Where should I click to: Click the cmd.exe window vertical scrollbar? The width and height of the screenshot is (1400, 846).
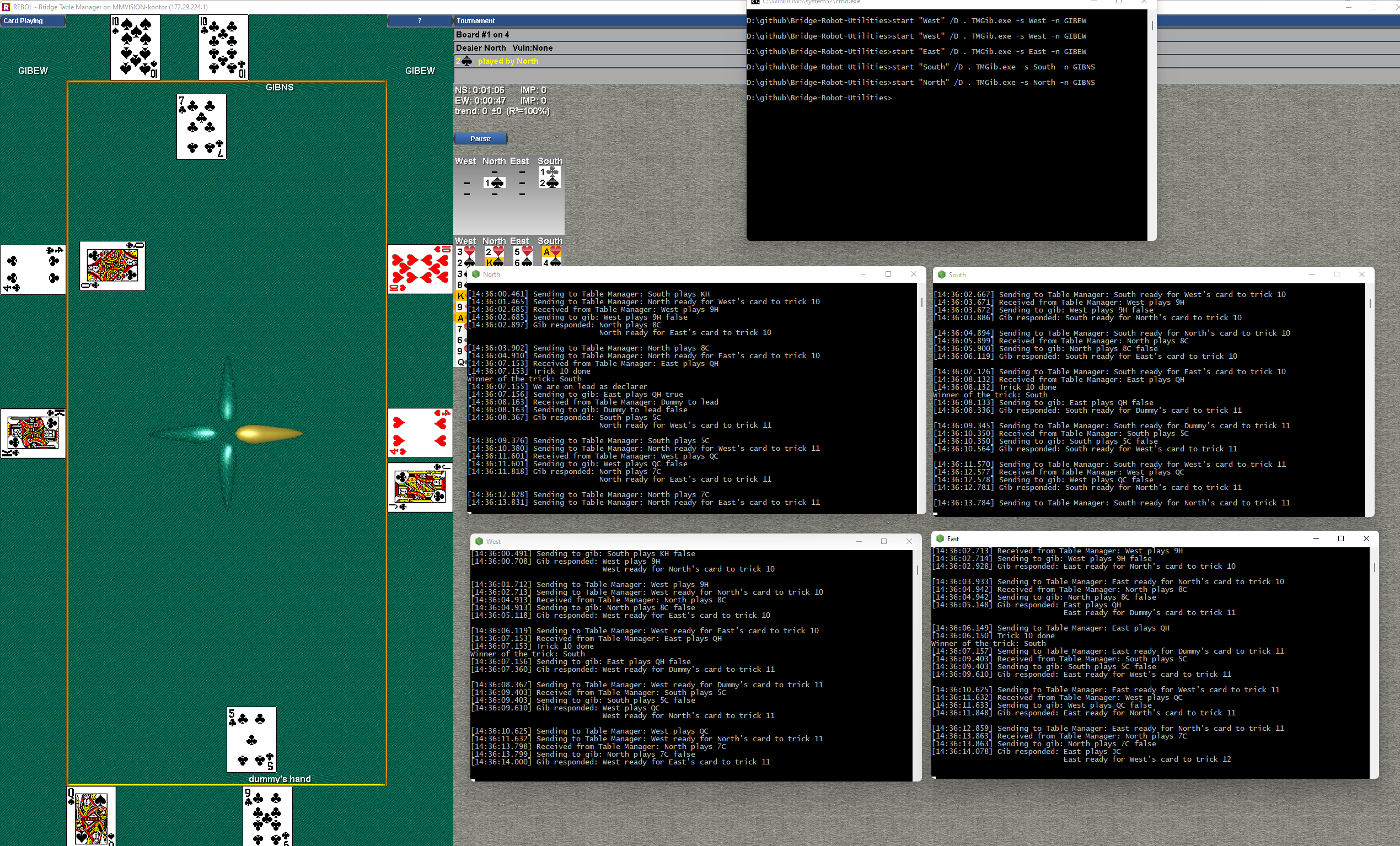click(1152, 26)
